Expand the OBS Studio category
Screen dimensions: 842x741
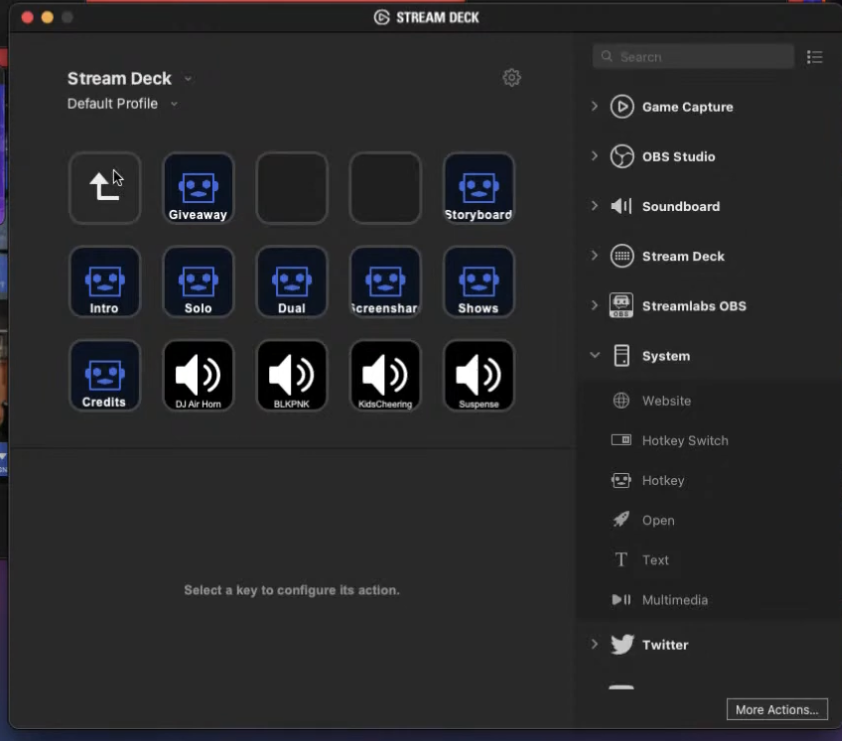click(594, 156)
